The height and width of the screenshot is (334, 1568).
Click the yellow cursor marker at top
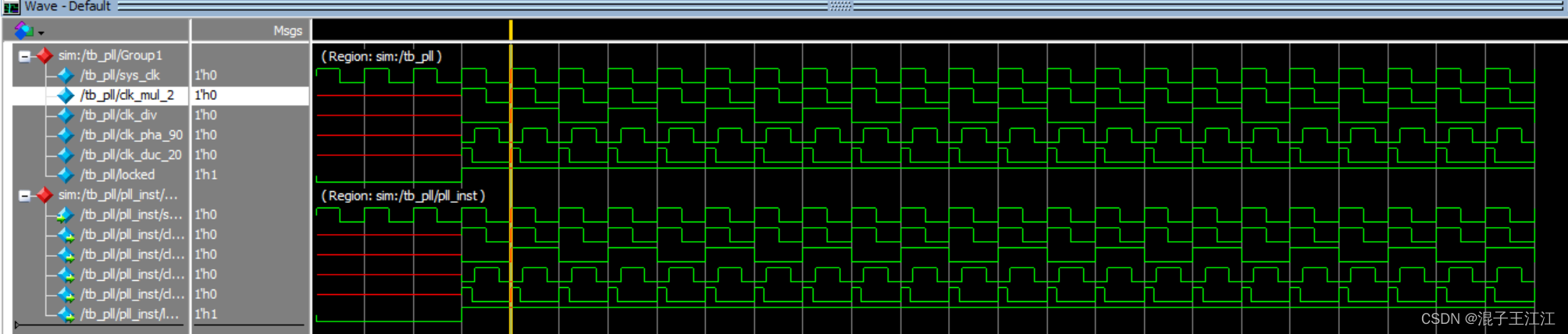(511, 30)
